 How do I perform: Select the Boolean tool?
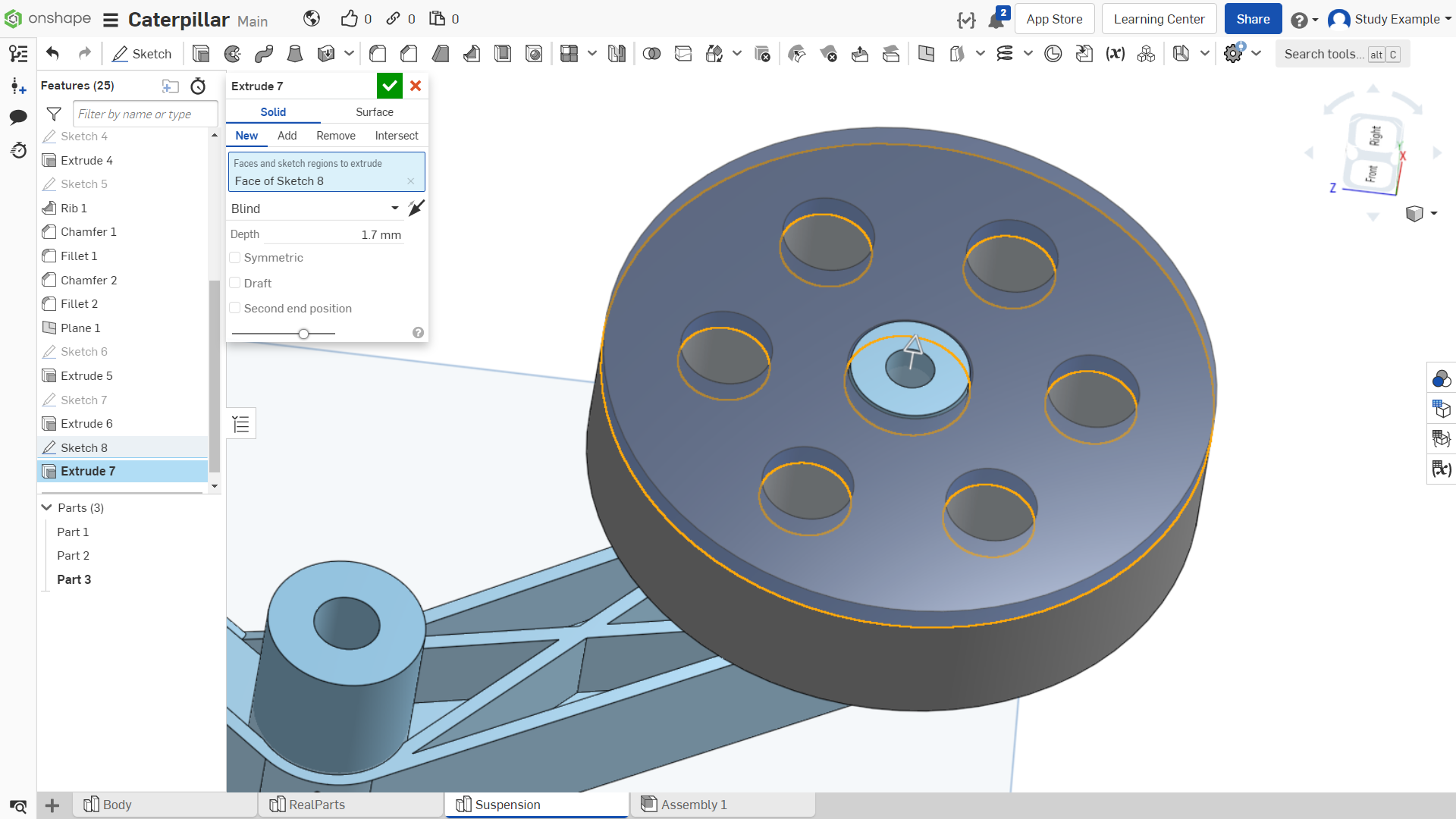tap(651, 54)
